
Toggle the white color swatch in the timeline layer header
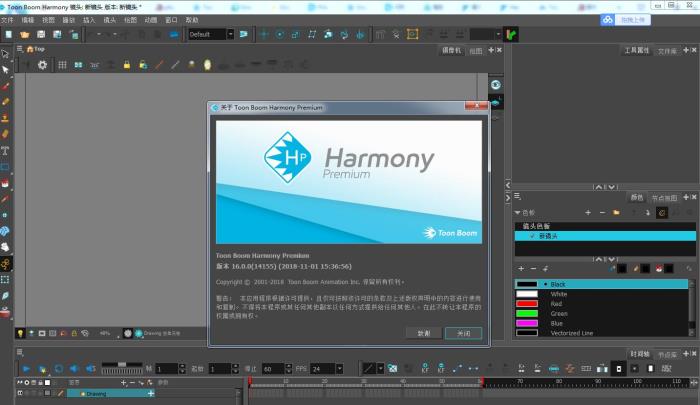pyautogui.click(x=47, y=383)
